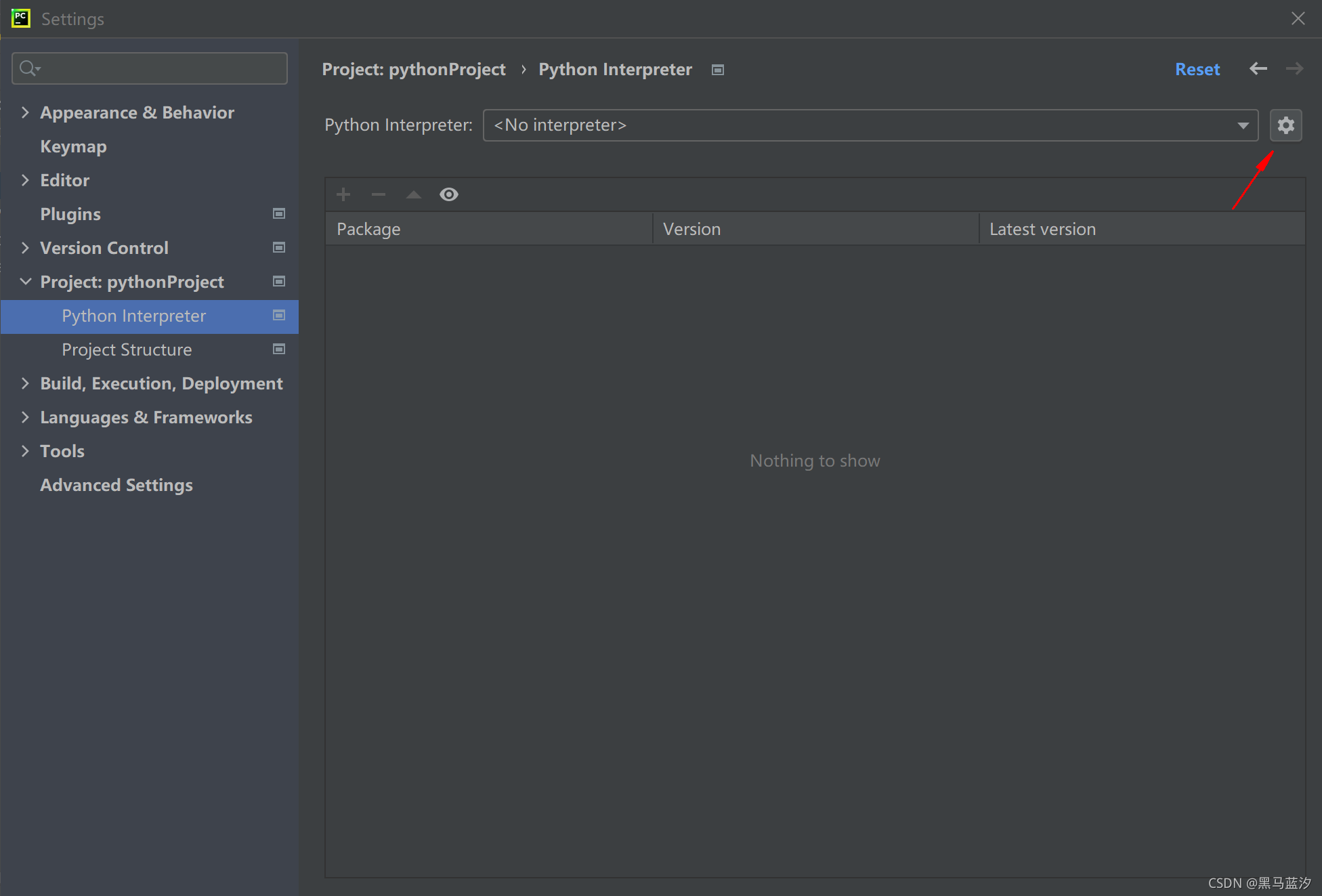1322x896 pixels.
Task: Click the remove package minus icon
Action: (x=379, y=195)
